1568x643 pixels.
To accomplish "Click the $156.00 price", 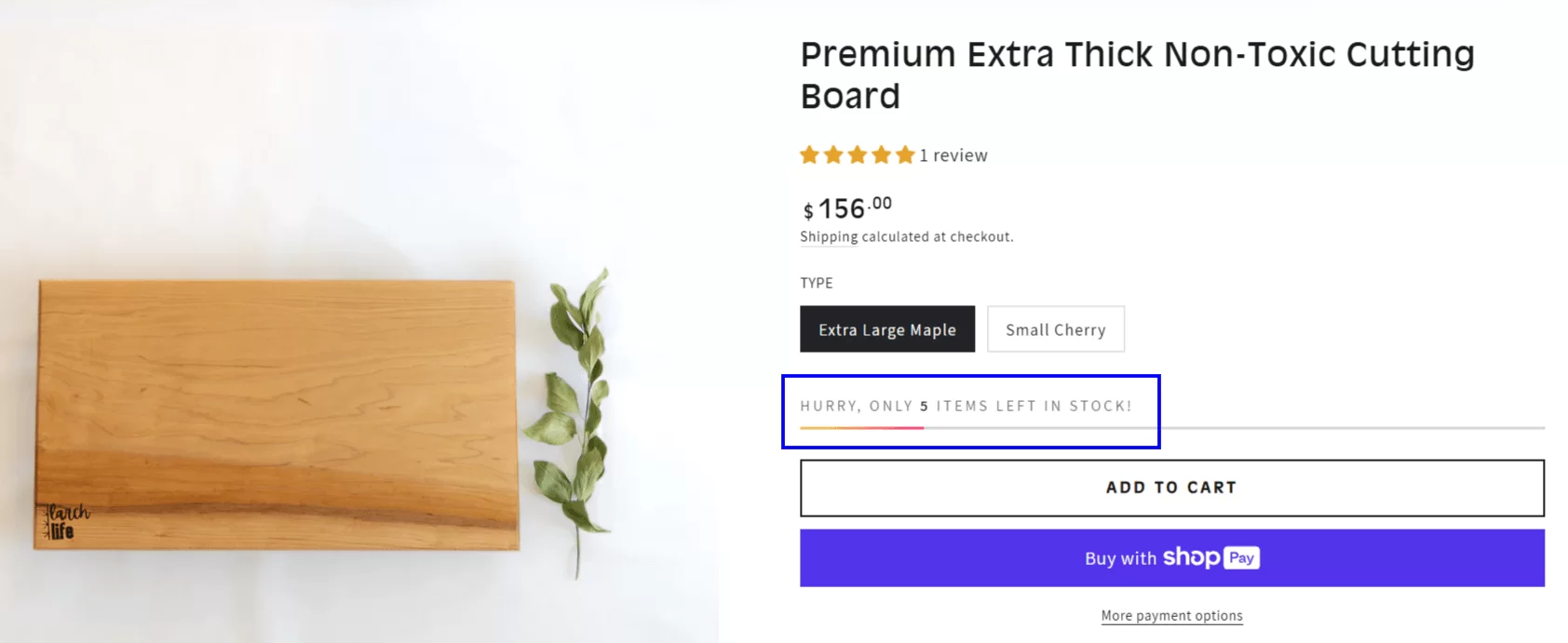I will (x=846, y=208).
